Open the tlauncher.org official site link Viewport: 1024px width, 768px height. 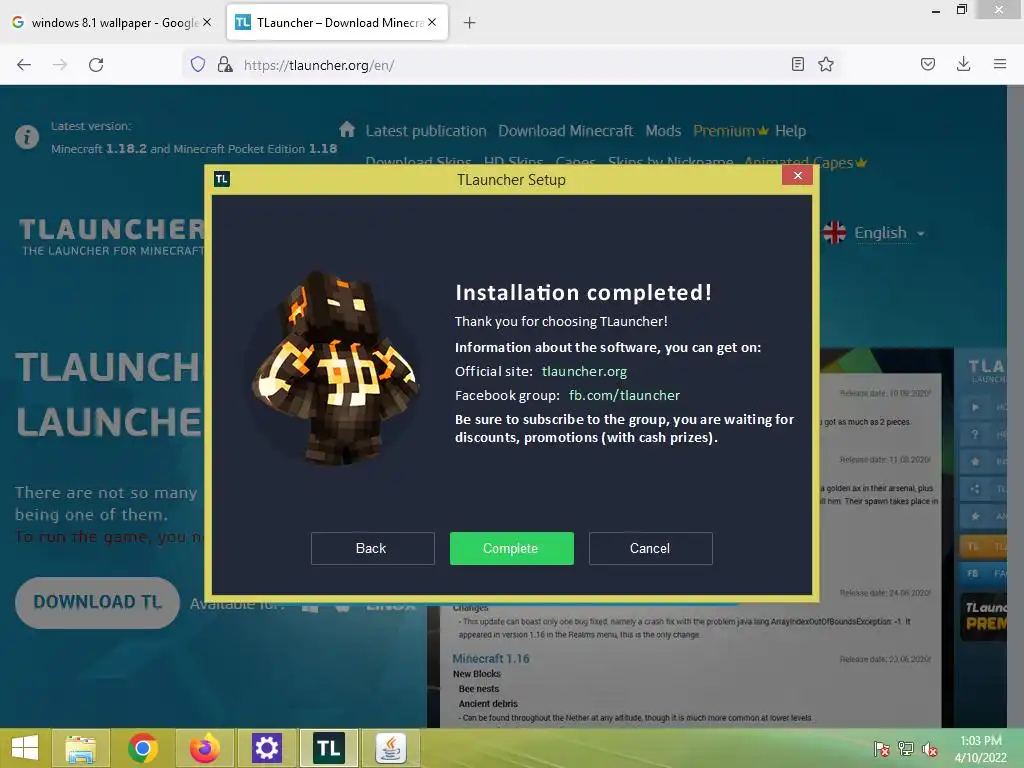tap(584, 371)
